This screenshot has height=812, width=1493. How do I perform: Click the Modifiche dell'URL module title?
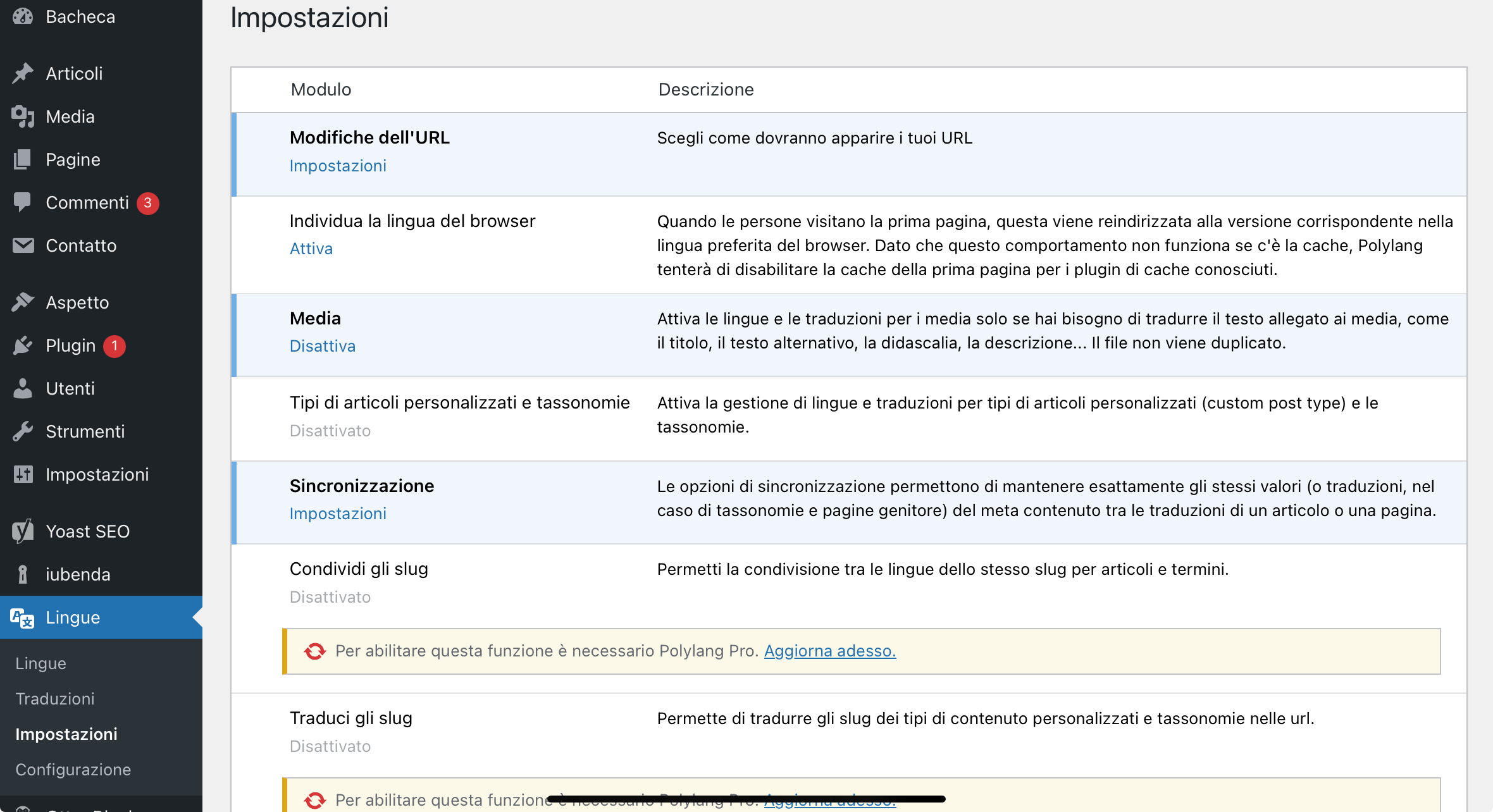pos(369,137)
